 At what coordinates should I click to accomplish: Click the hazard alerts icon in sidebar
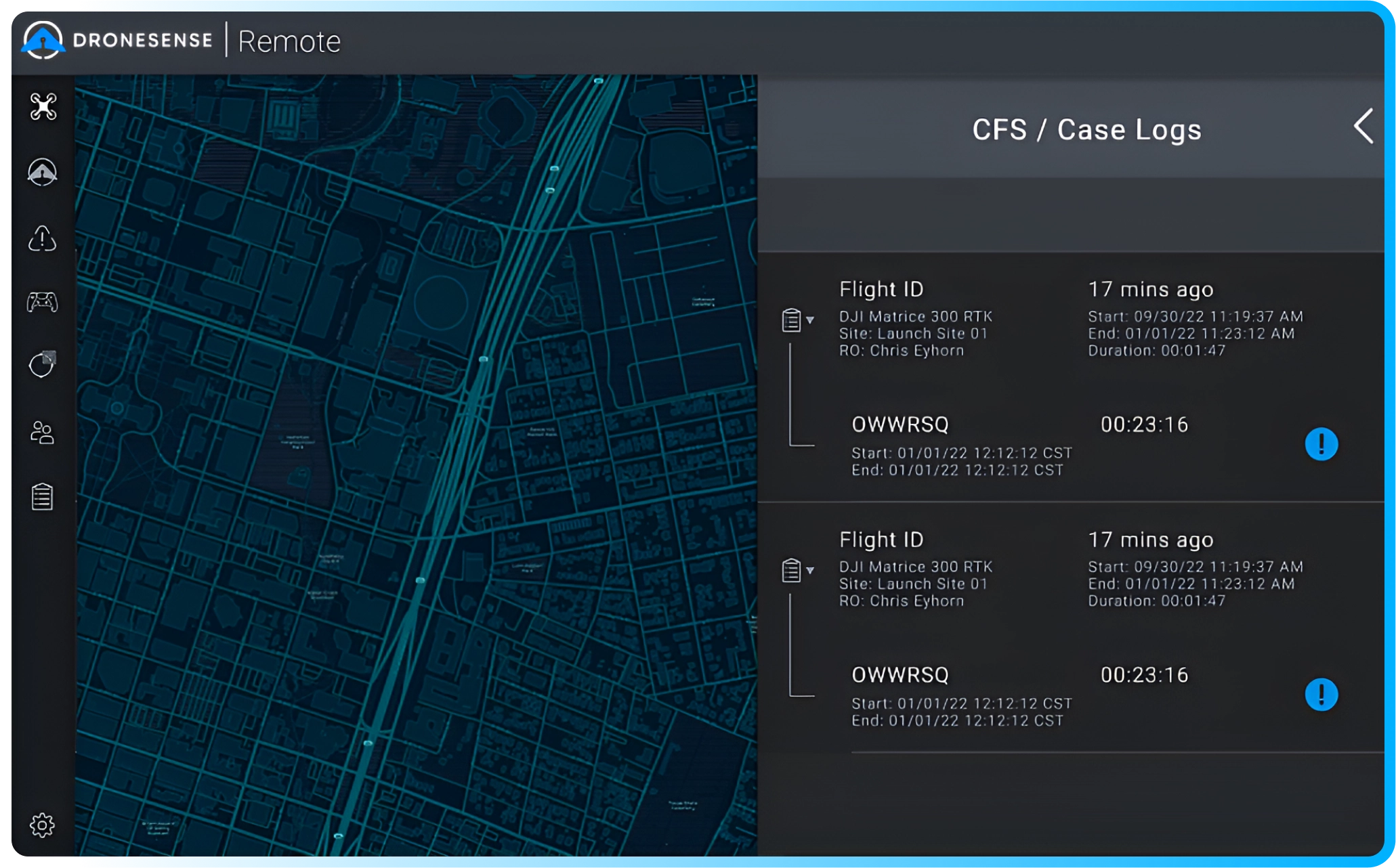pyautogui.click(x=43, y=239)
